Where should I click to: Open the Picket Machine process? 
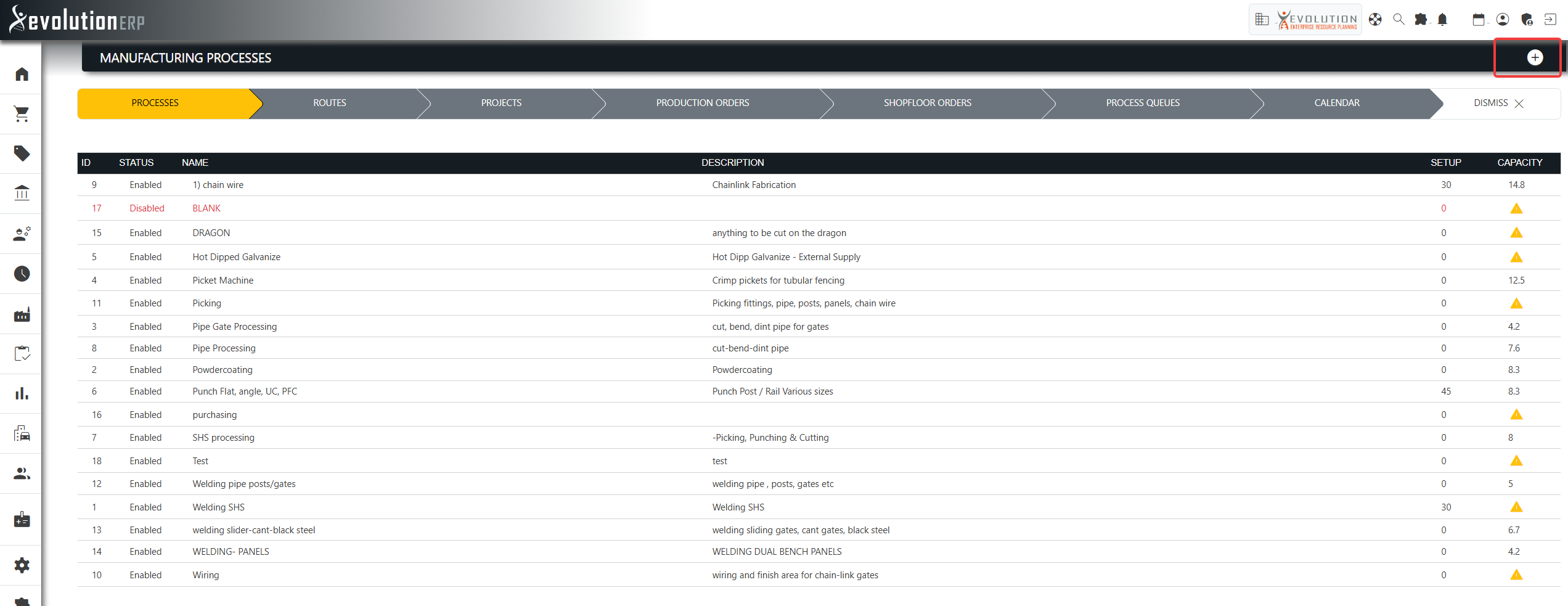point(223,280)
